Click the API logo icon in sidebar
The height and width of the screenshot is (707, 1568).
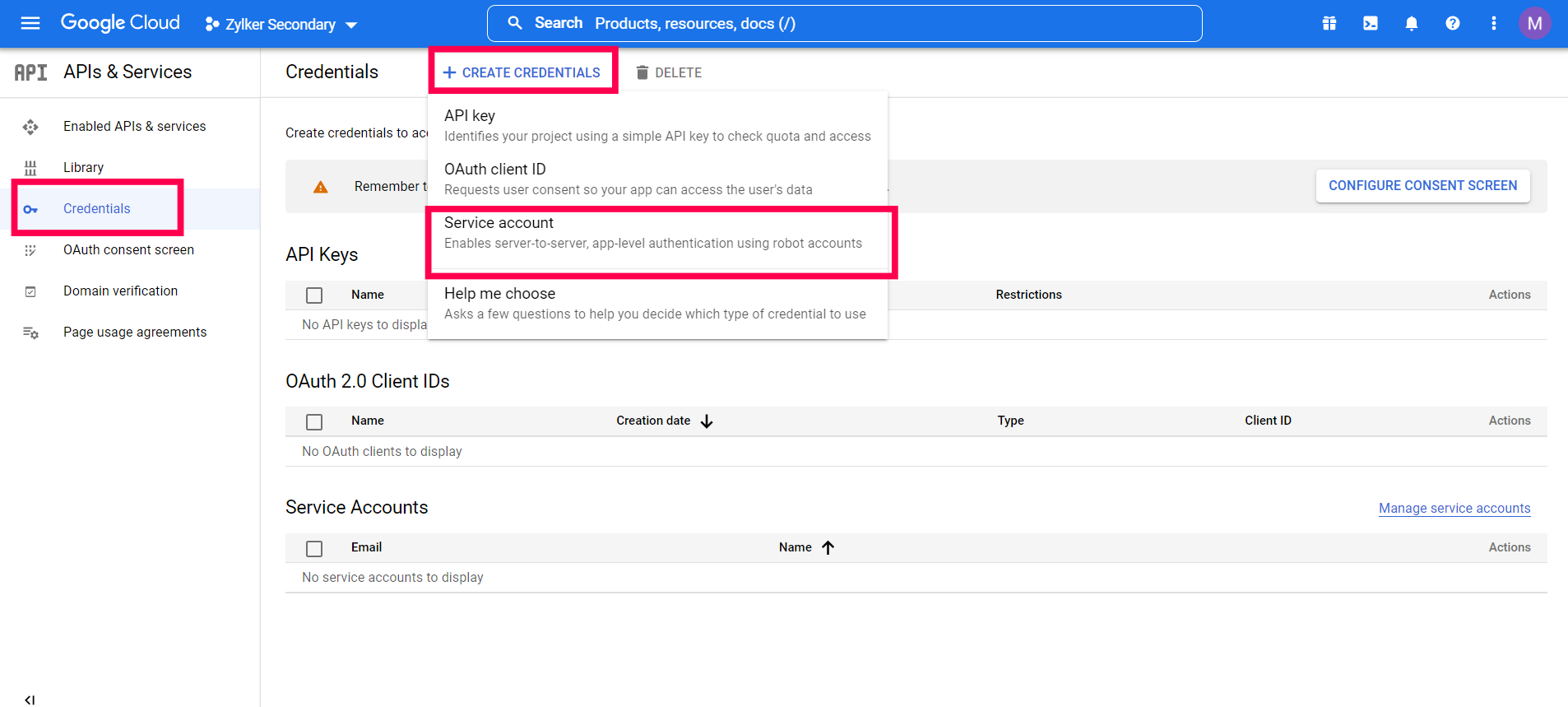[x=31, y=72]
